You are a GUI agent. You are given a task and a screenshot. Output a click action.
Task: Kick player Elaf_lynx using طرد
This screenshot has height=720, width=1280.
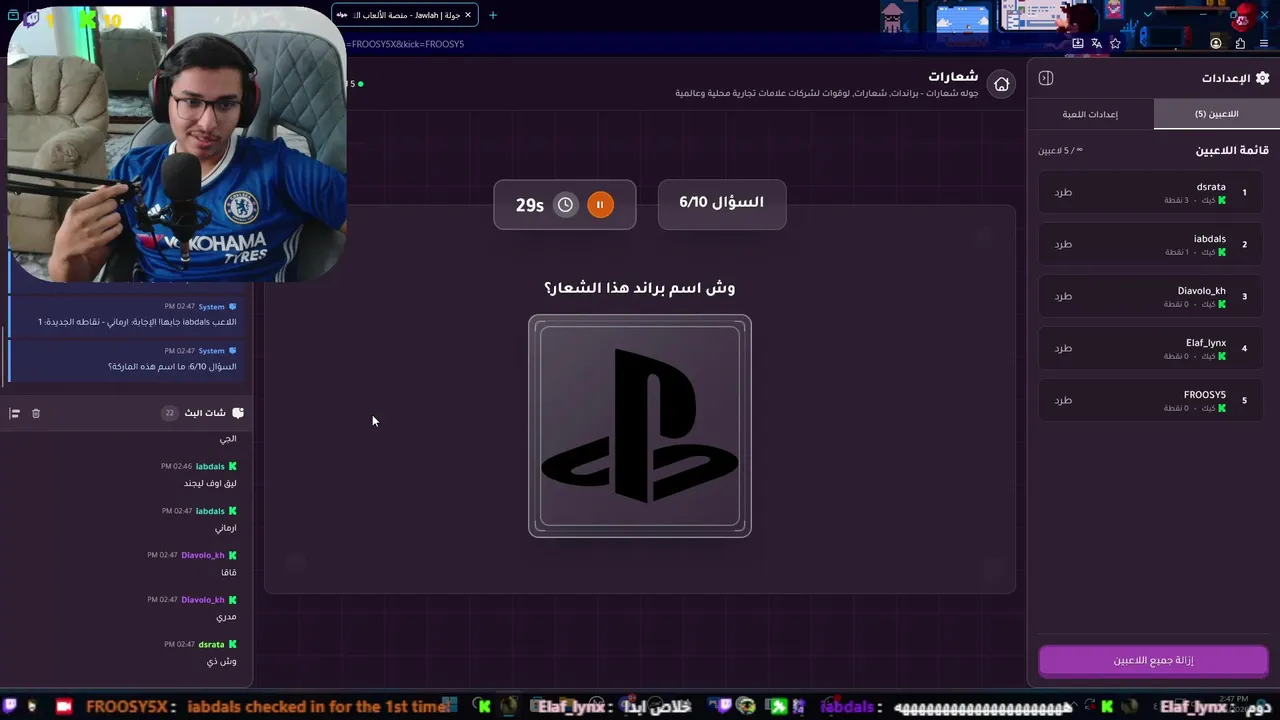click(x=1063, y=348)
